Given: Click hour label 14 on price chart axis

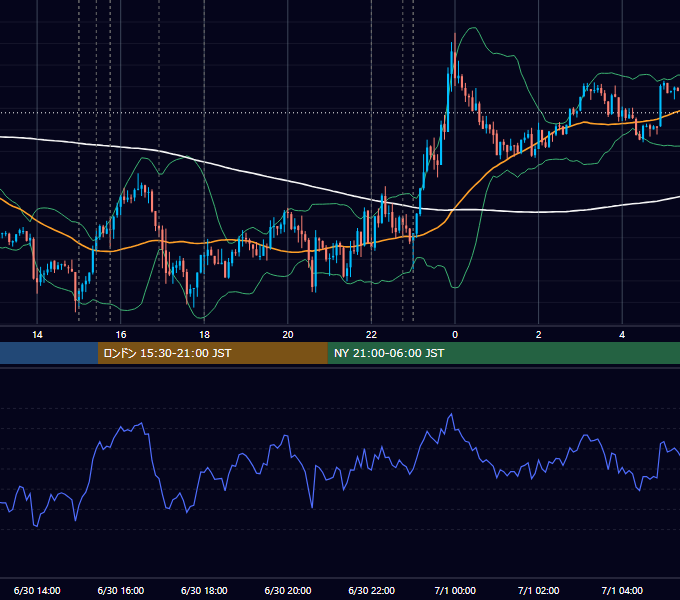Looking at the screenshot, I should click(x=37, y=335).
